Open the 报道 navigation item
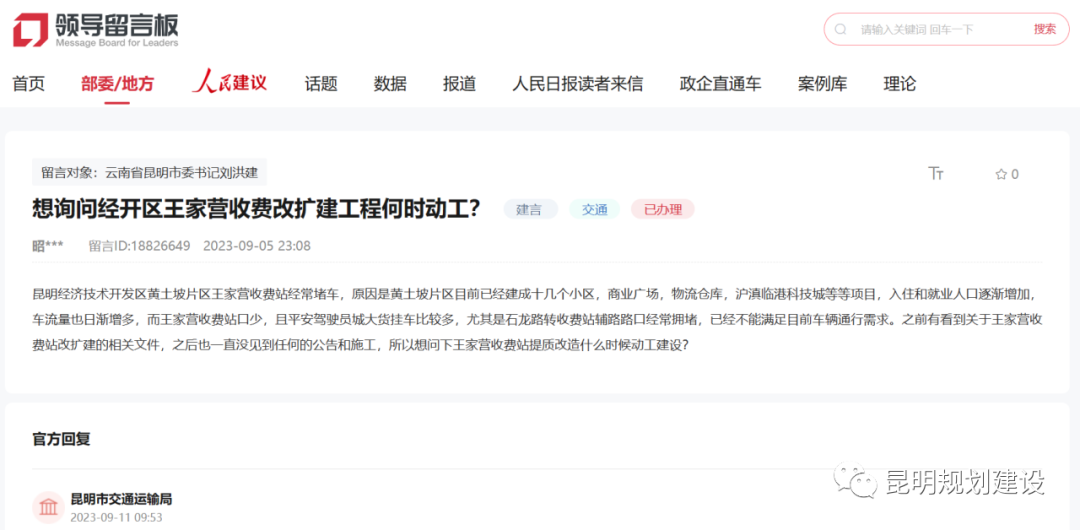1080x530 pixels. click(x=459, y=84)
